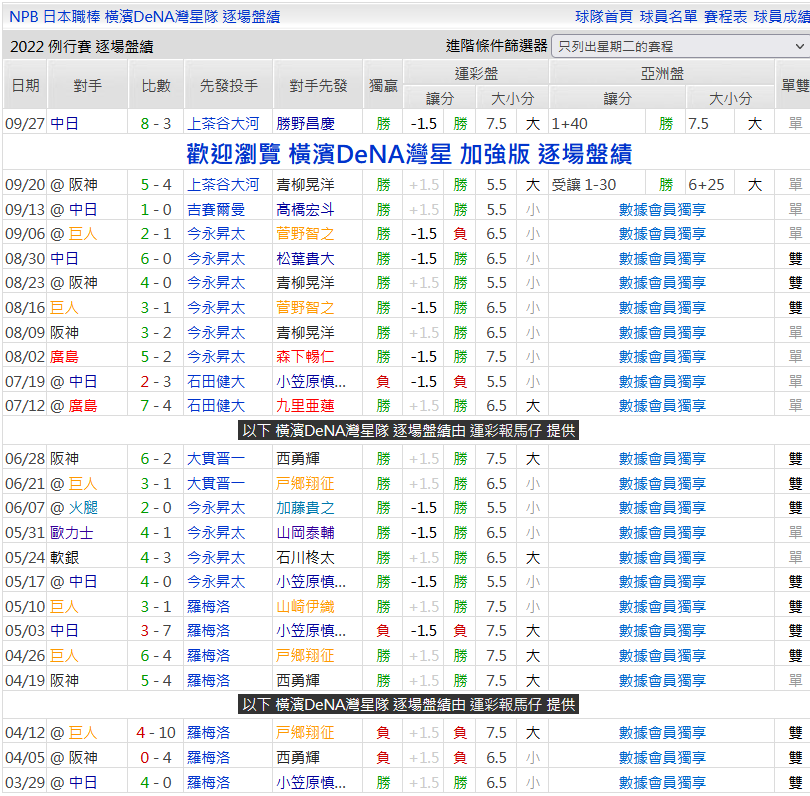Open the 球員成績 link in the header

click(x=782, y=17)
